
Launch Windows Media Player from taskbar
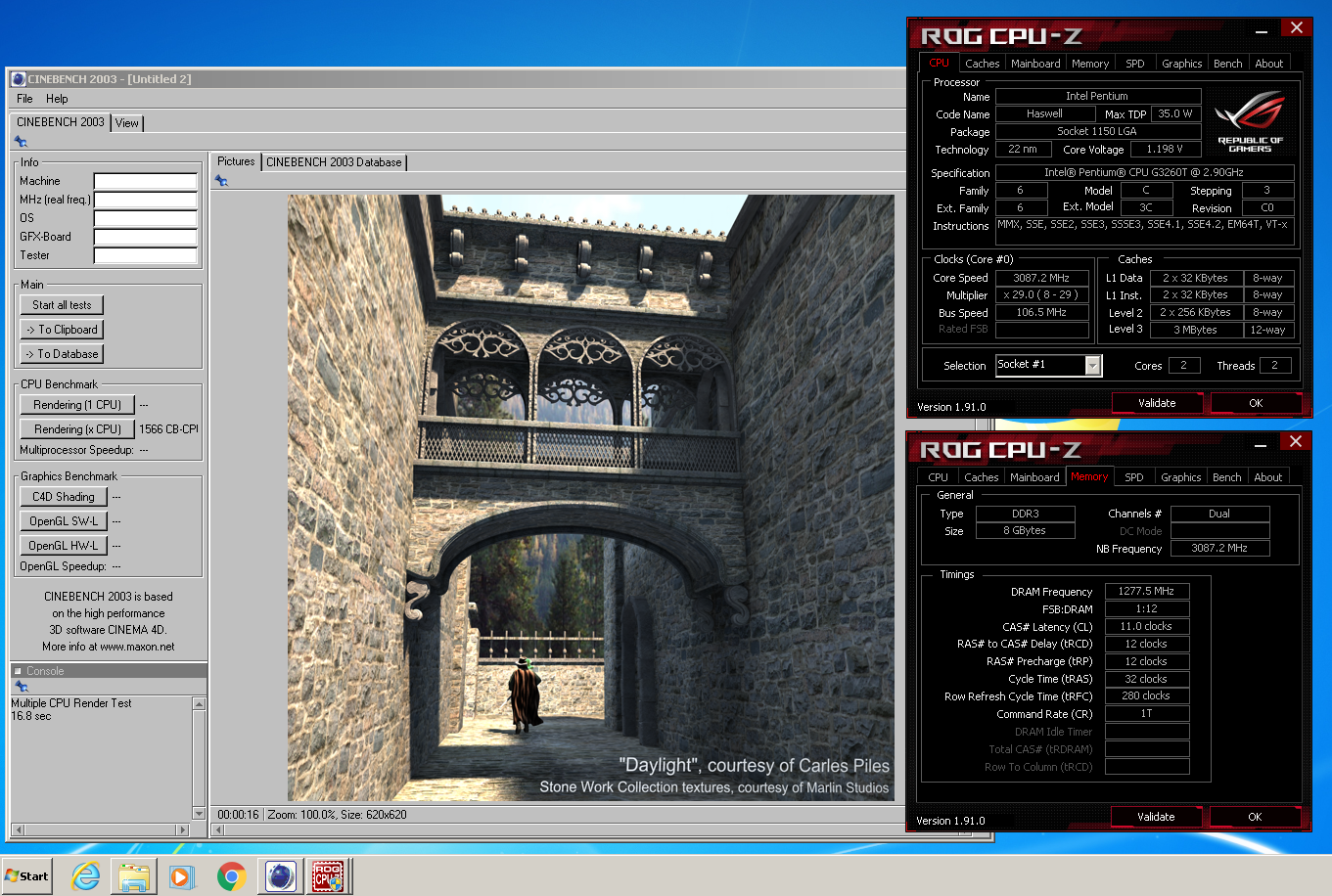click(182, 876)
